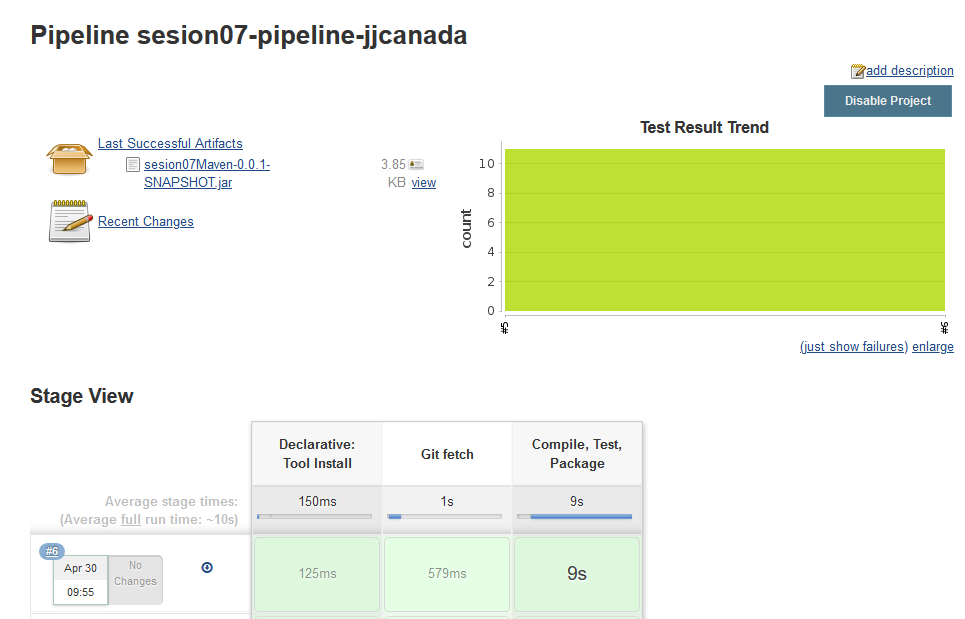This screenshot has height=619, width=965.
Task: Enlarge the test result trend chart
Action: [x=932, y=346]
